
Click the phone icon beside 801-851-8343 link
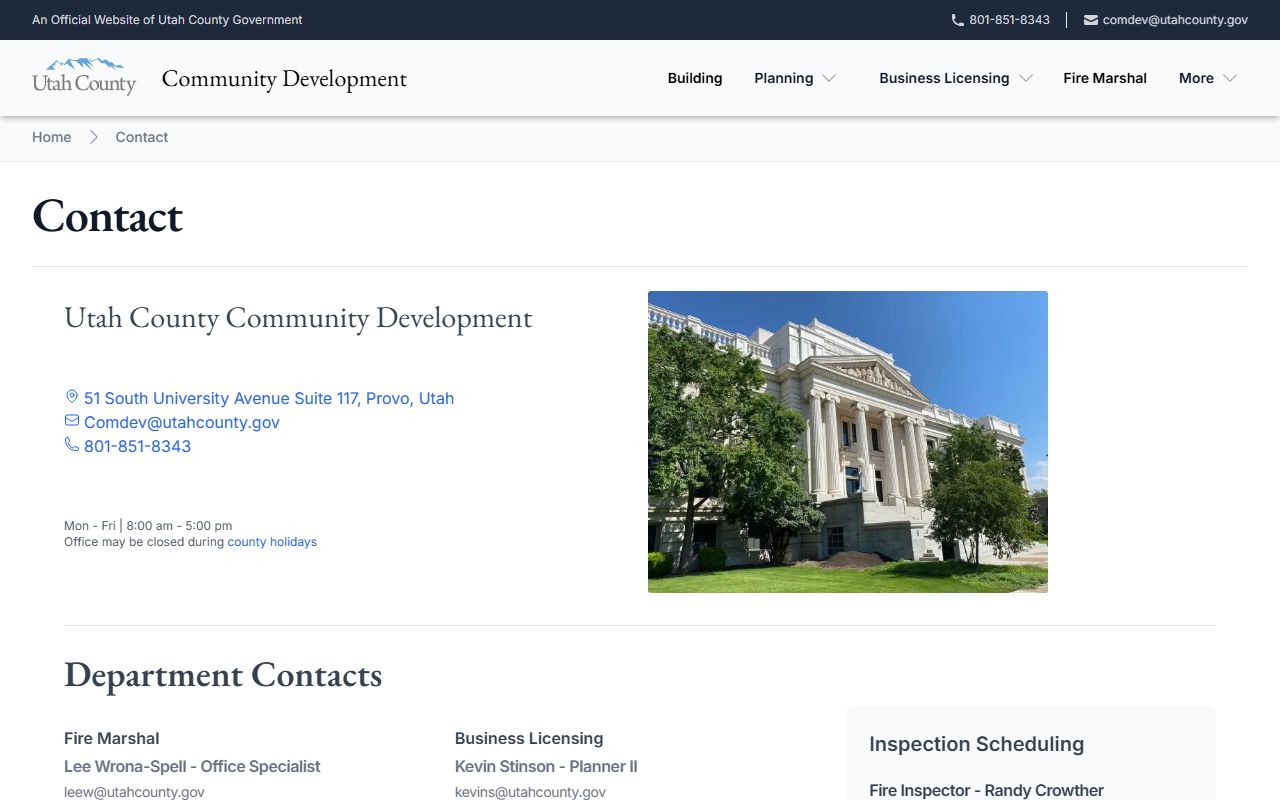[x=72, y=445]
